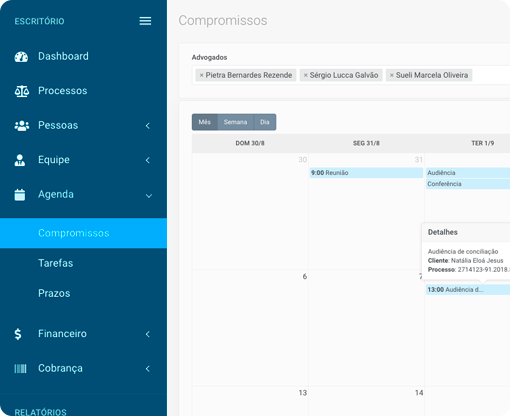The width and height of the screenshot is (510, 416).
Task: Select day 14 in calendar
Action: pyautogui.click(x=419, y=393)
